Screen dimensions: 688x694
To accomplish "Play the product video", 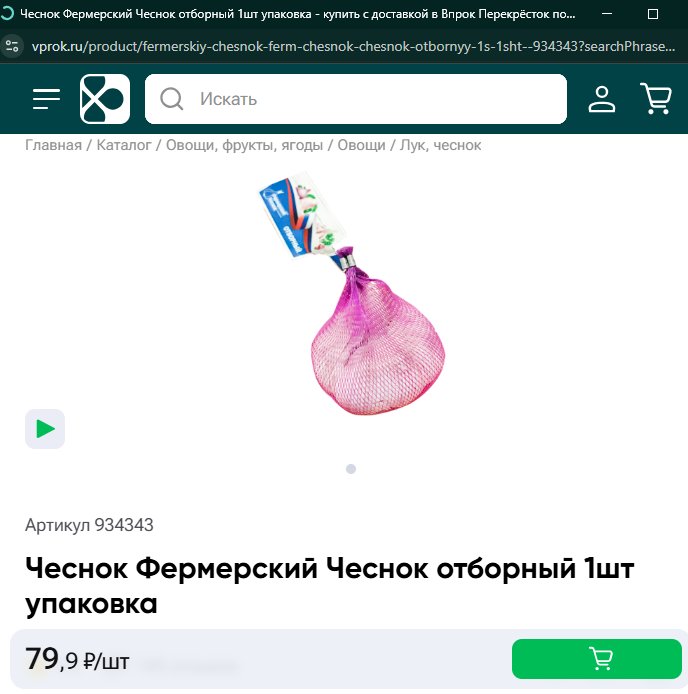I will point(45,429).
